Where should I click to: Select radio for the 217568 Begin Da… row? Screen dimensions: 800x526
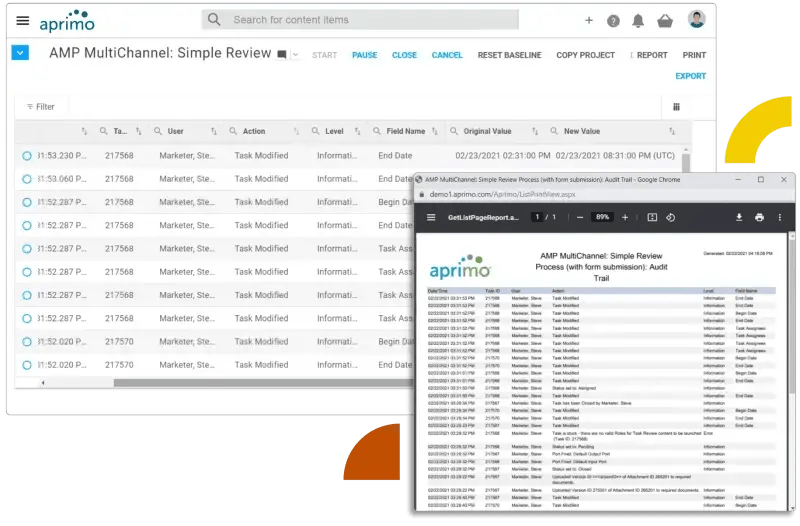tap(27, 202)
